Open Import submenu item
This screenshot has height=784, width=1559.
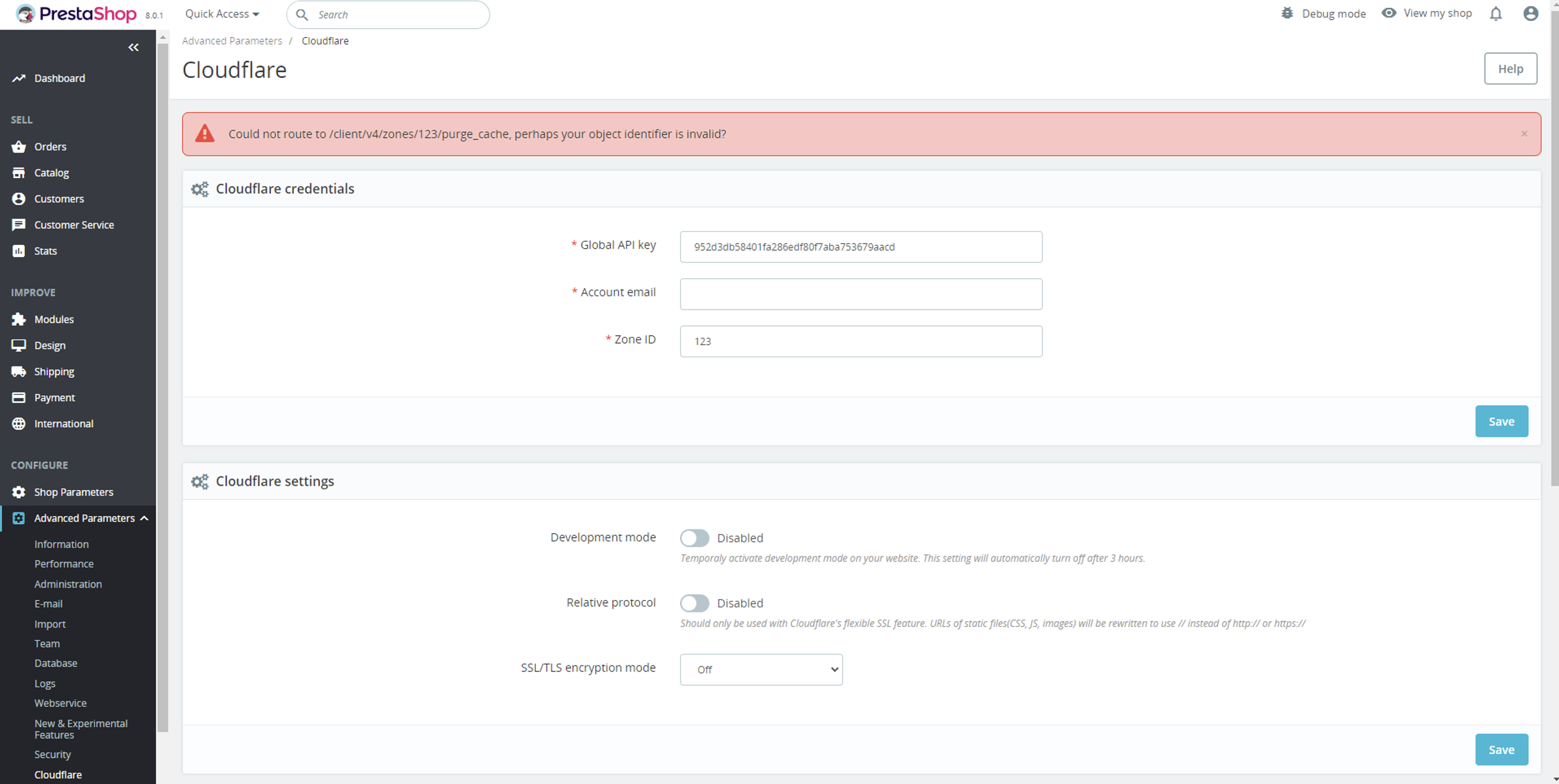click(x=50, y=624)
